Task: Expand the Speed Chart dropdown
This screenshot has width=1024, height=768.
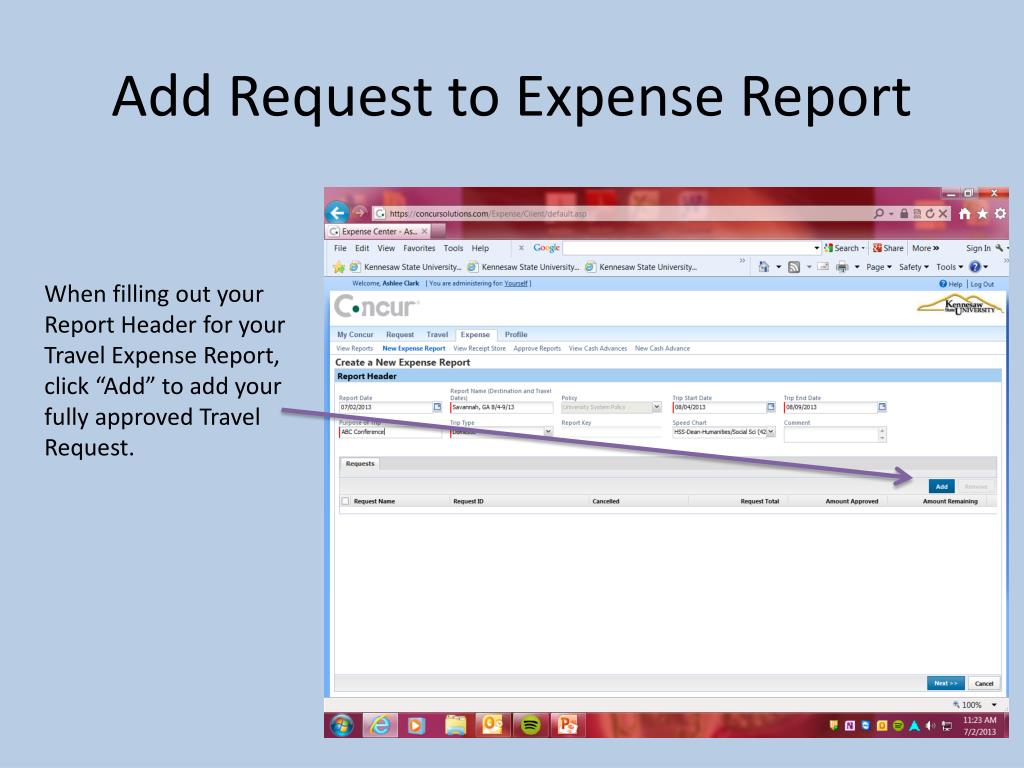Action: [771, 432]
